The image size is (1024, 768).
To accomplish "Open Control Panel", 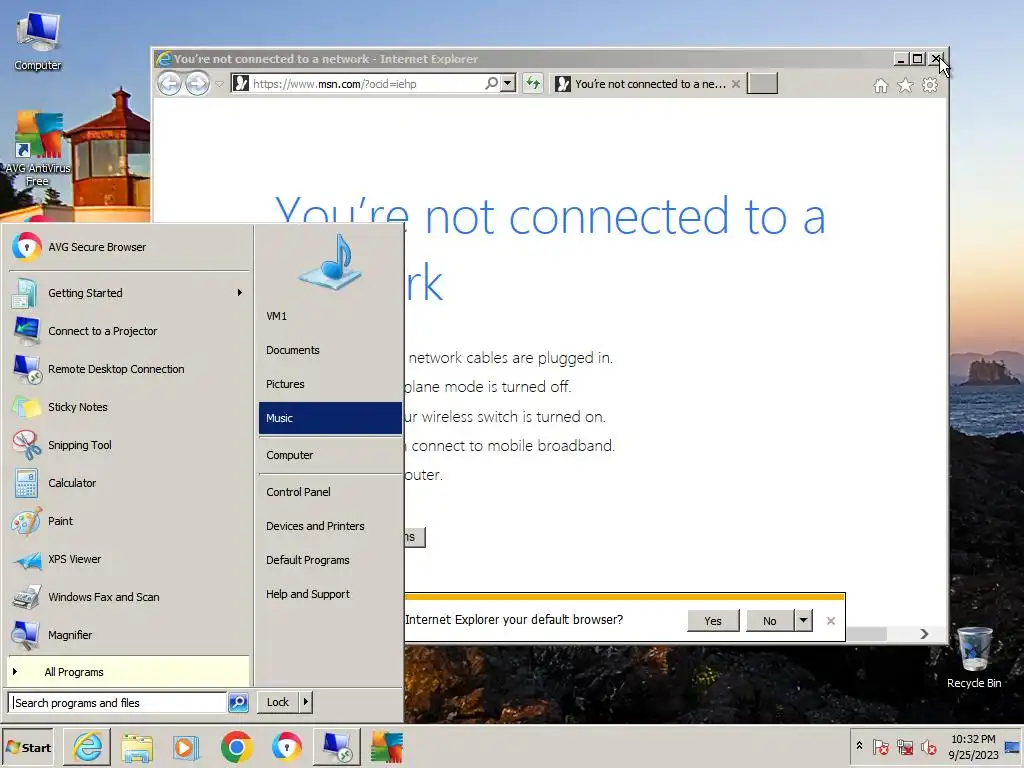I will point(330,492).
